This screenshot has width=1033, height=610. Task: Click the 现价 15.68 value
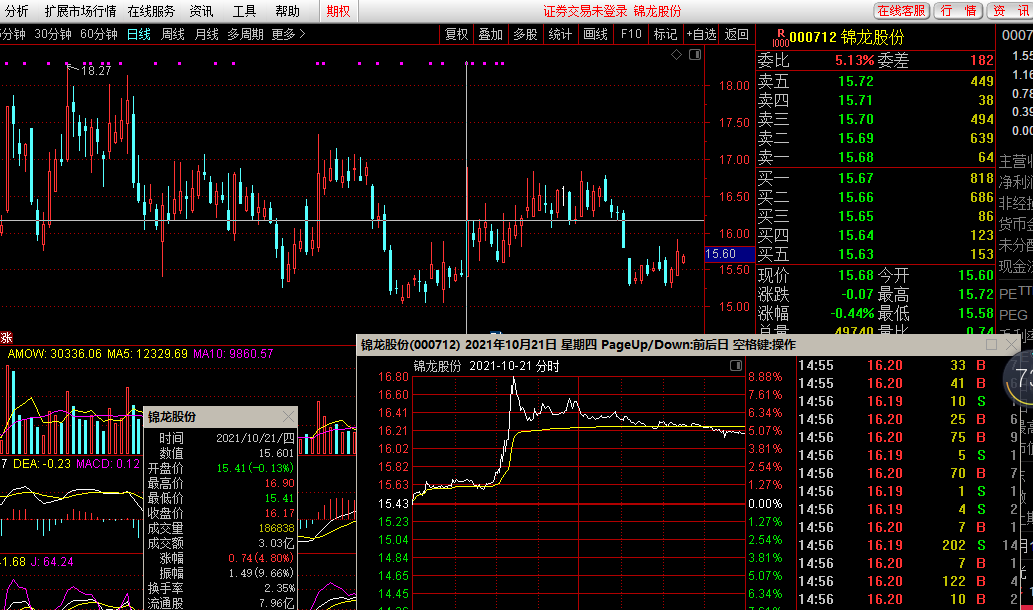coord(856,275)
